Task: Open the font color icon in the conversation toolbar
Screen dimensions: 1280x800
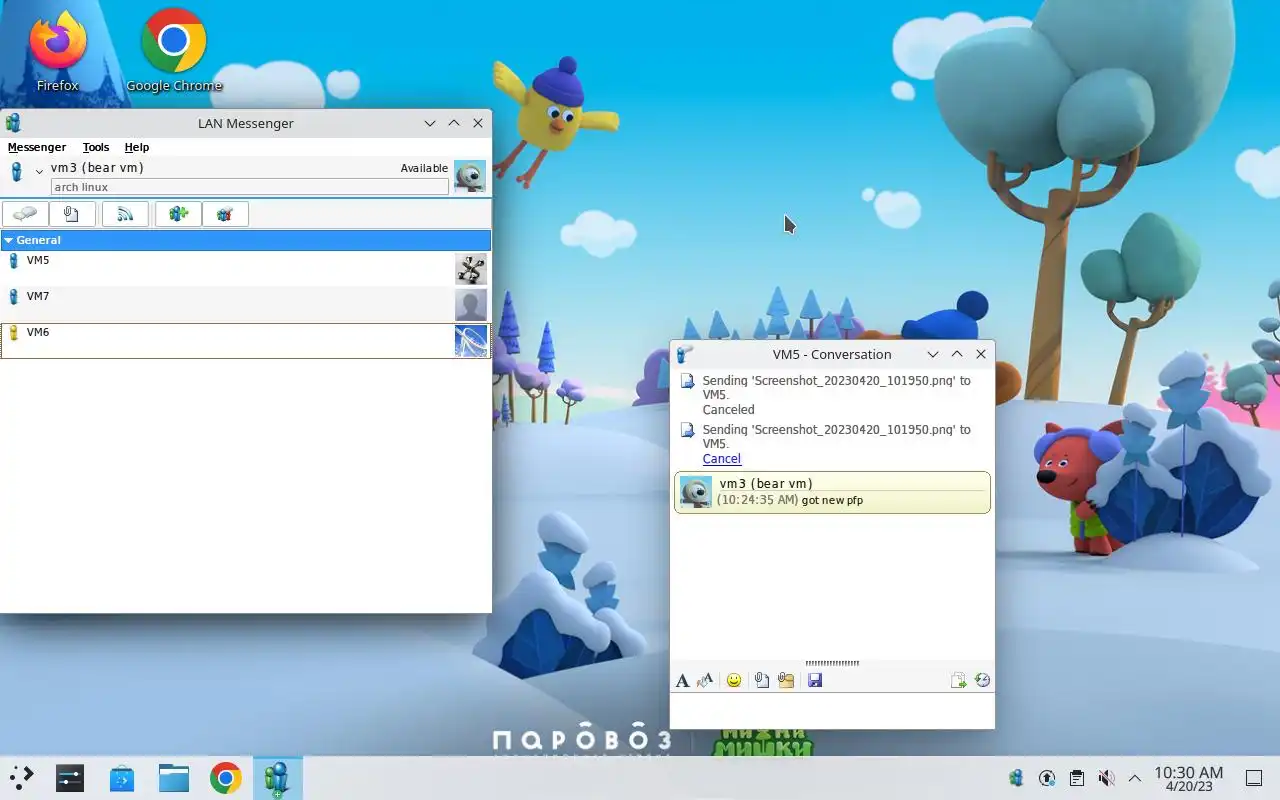Action: [705, 681]
